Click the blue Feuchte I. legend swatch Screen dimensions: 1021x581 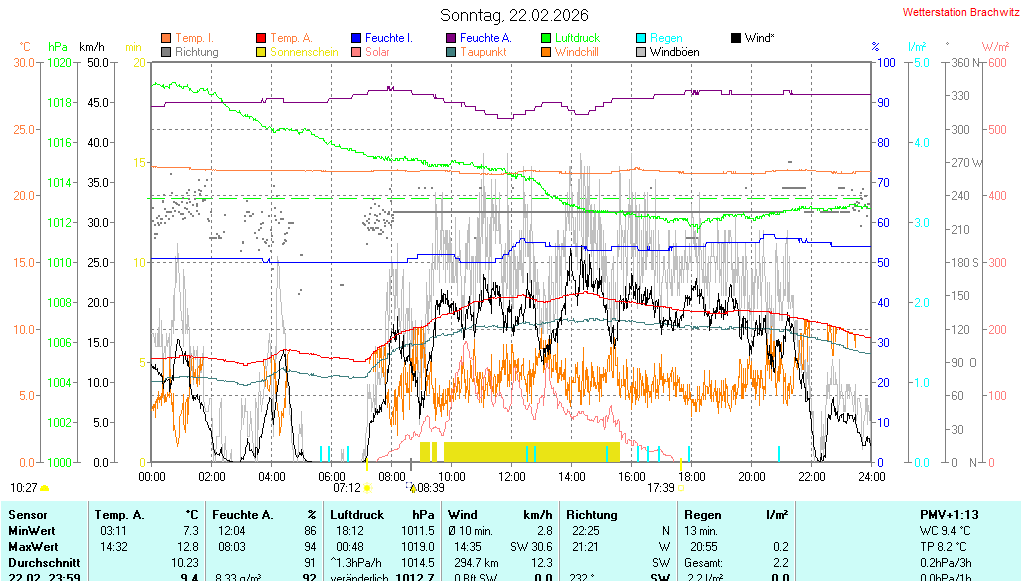tap(356, 38)
